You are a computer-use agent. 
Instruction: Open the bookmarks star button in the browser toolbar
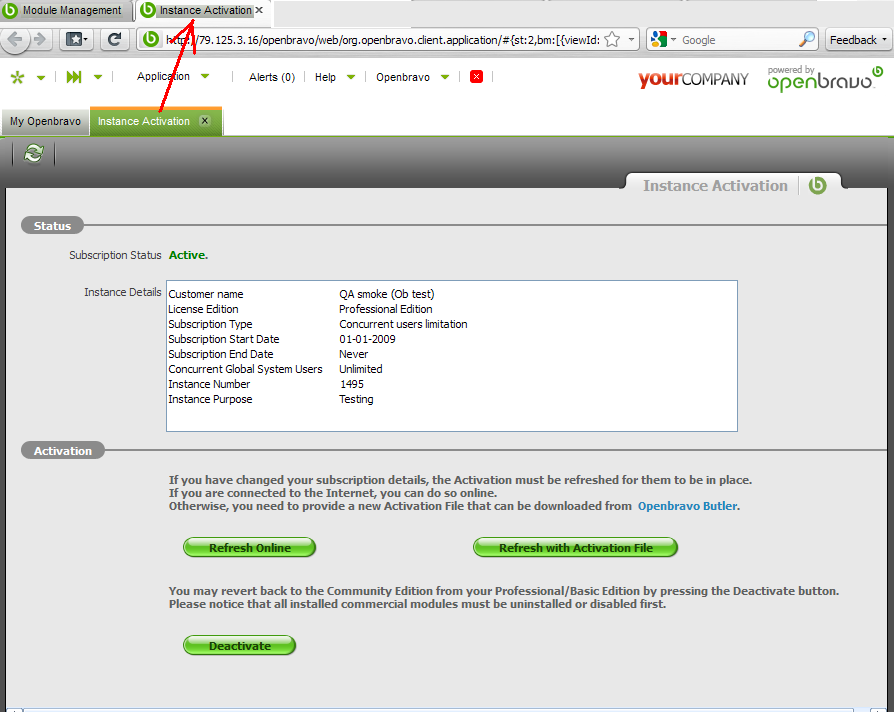coord(76,39)
